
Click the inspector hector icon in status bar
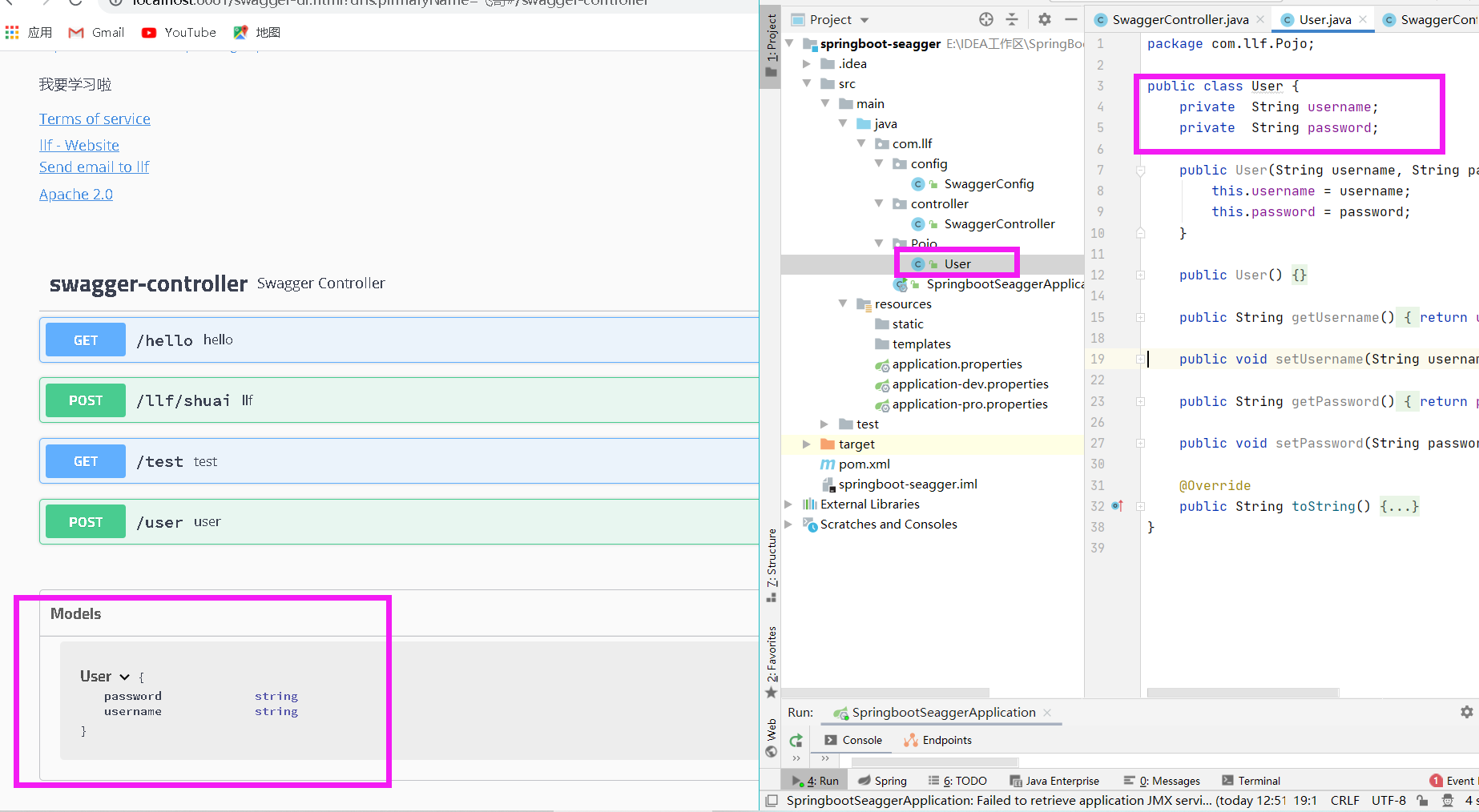(x=1448, y=800)
